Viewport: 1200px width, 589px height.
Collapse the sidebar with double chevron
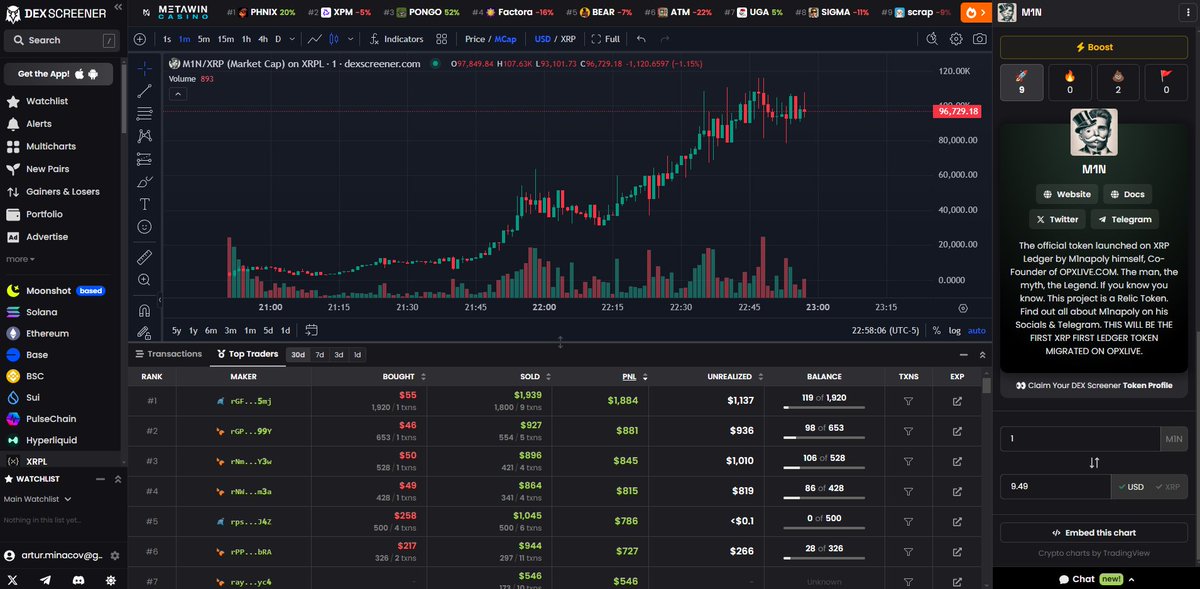click(117, 9)
